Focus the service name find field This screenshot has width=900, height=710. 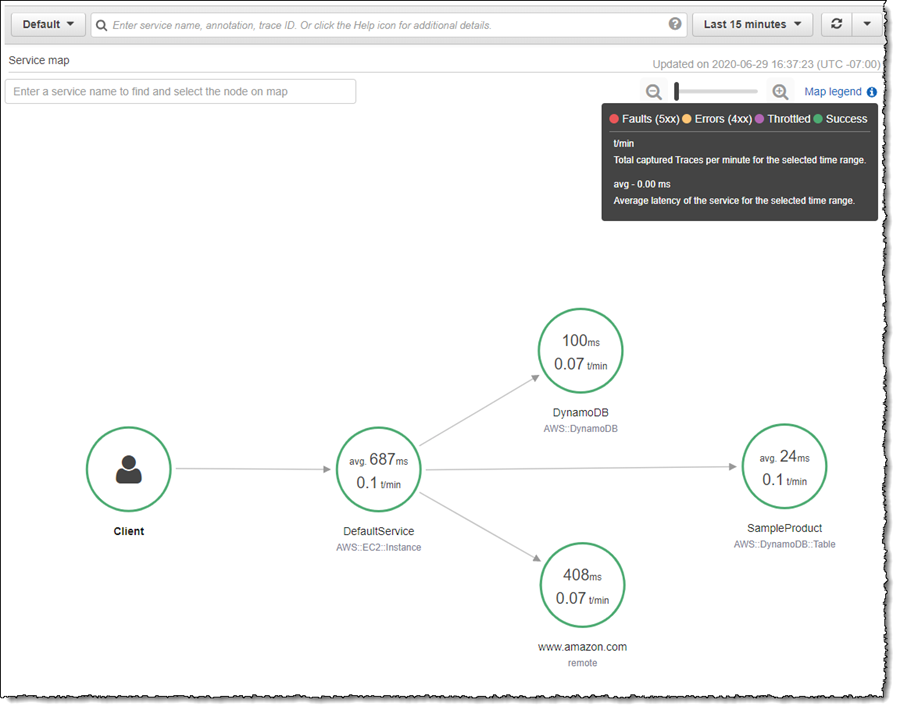coord(180,91)
